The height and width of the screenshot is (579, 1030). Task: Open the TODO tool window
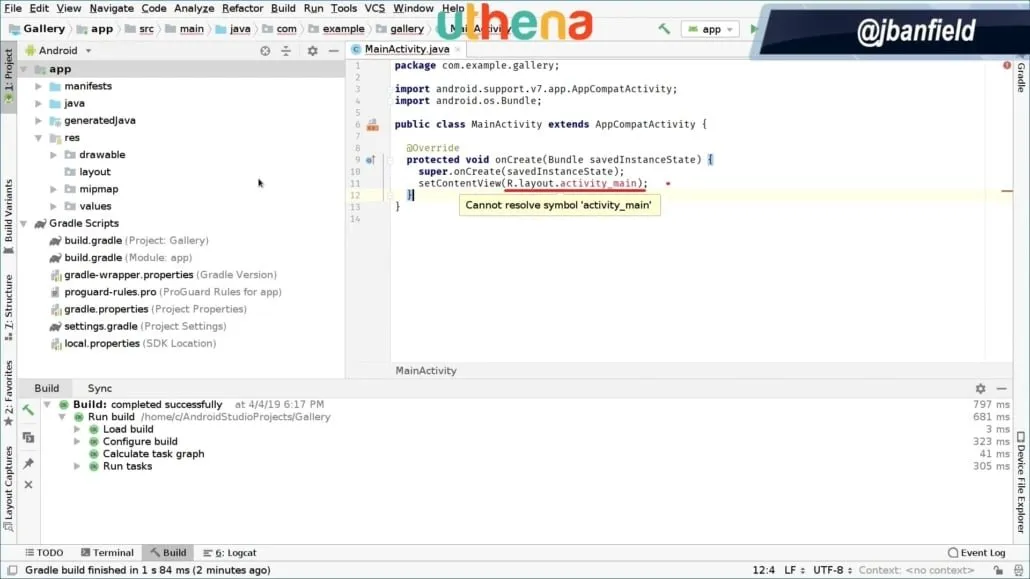pyautogui.click(x=45, y=553)
